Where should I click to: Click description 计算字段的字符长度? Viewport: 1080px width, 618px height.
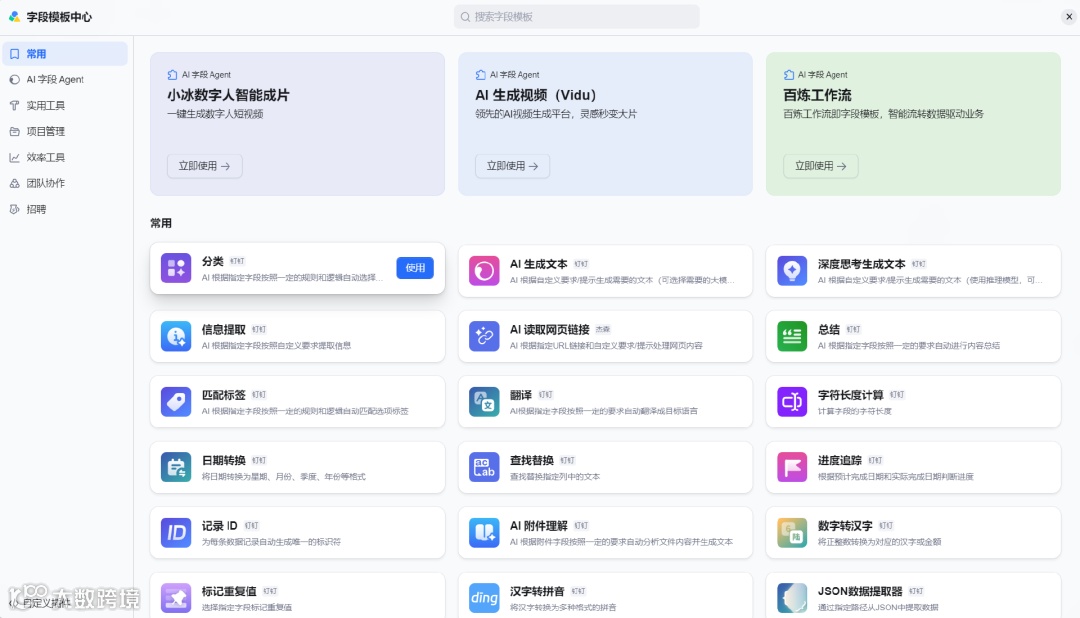(x=855, y=411)
